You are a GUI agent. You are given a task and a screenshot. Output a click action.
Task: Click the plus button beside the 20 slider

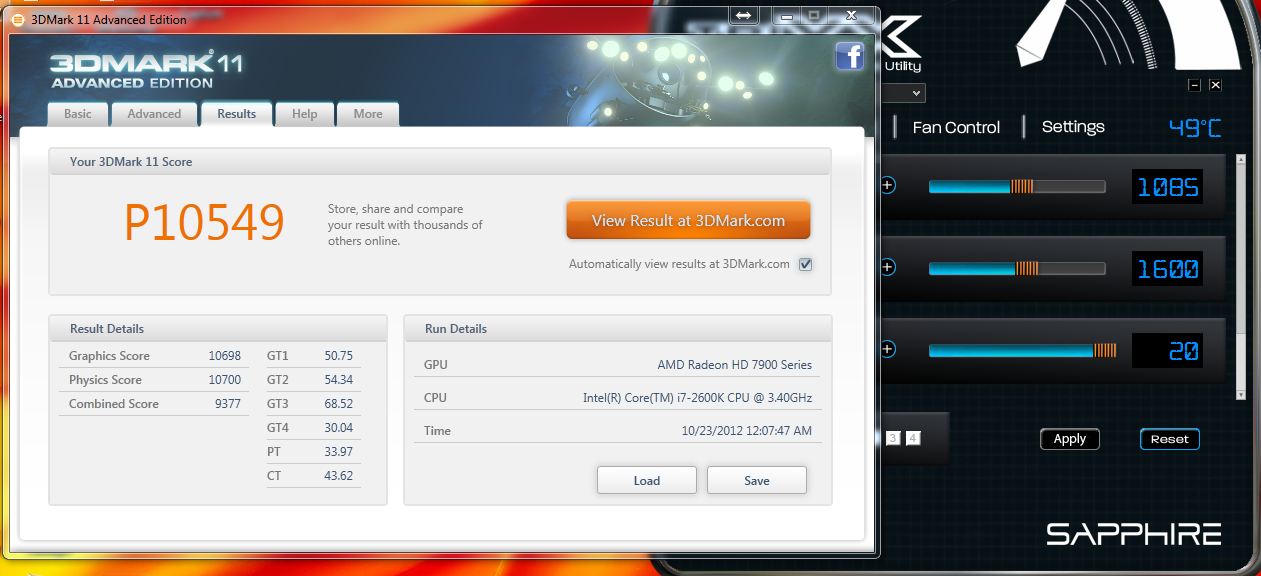tap(888, 350)
